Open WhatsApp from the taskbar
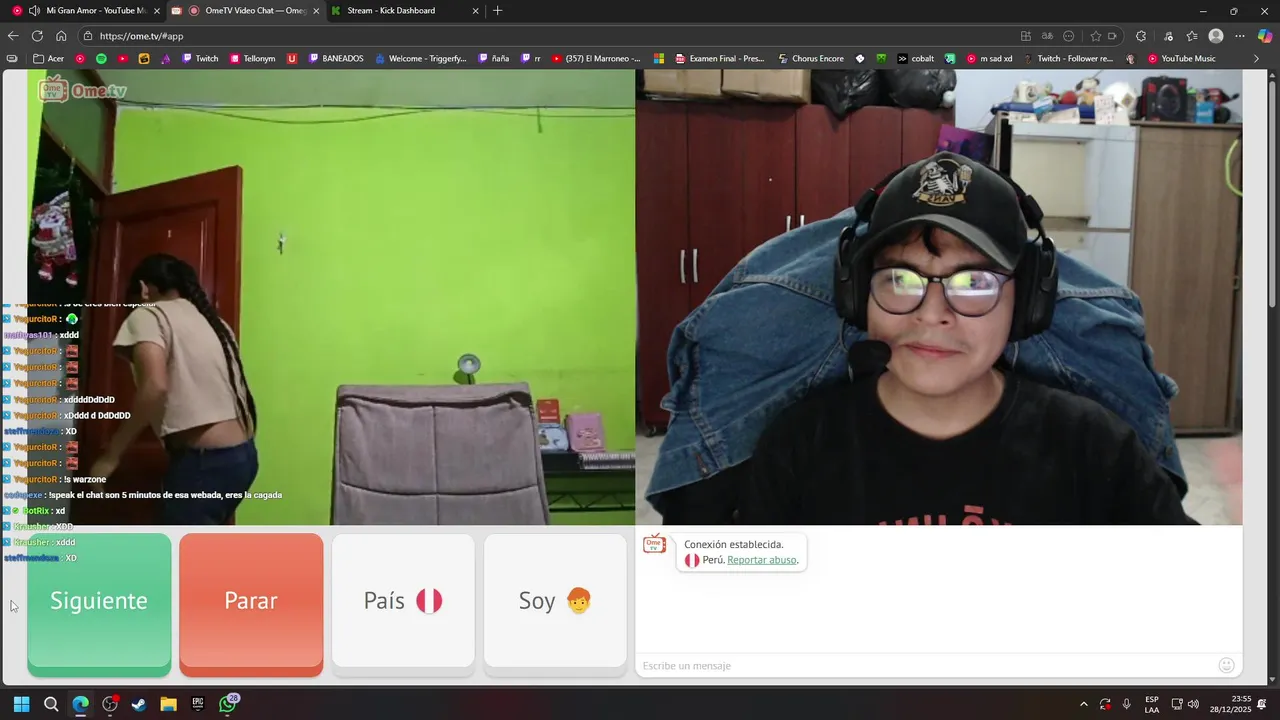 click(228, 704)
